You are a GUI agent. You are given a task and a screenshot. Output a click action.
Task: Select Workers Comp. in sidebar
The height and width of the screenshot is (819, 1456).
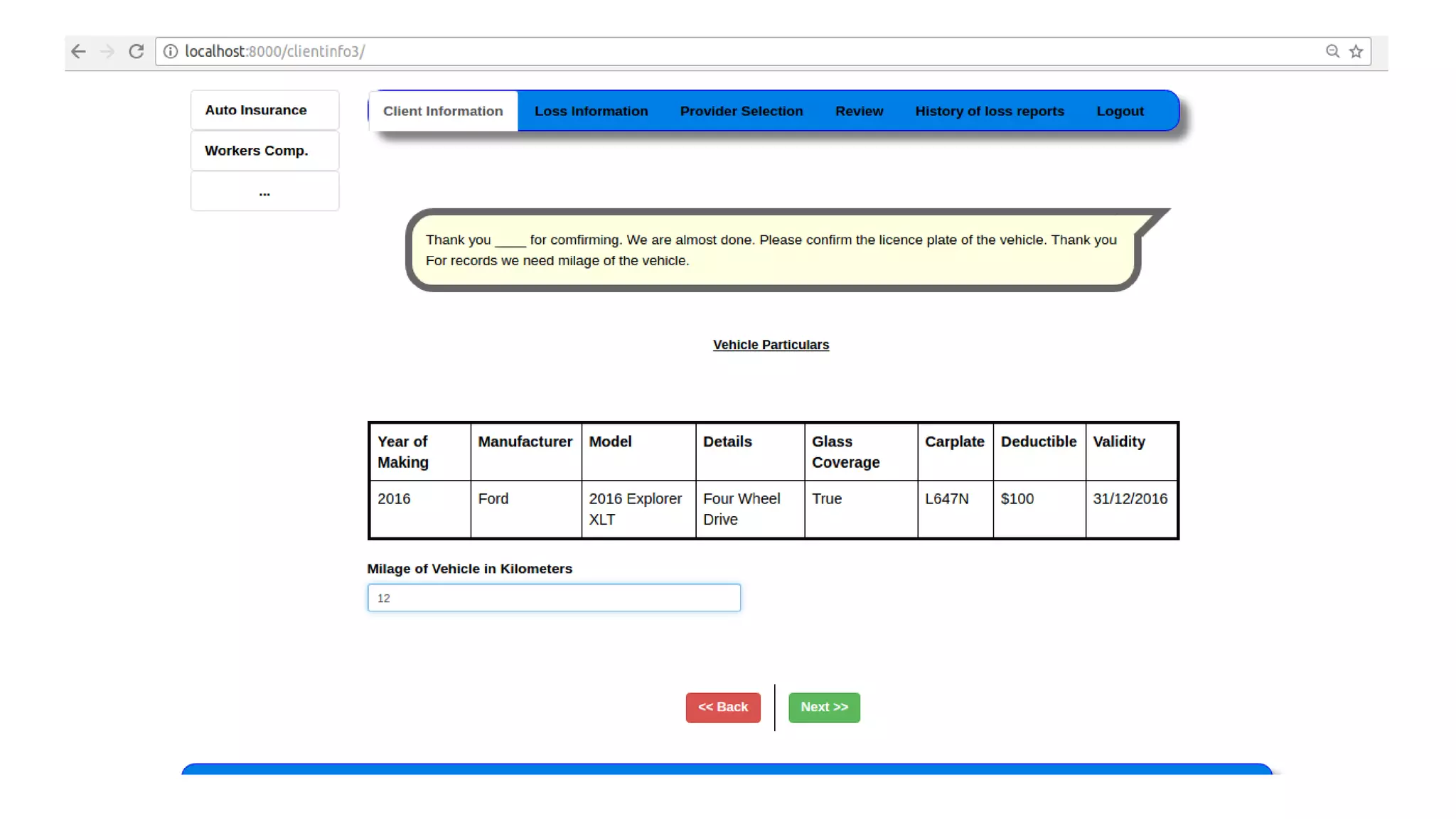(x=264, y=151)
